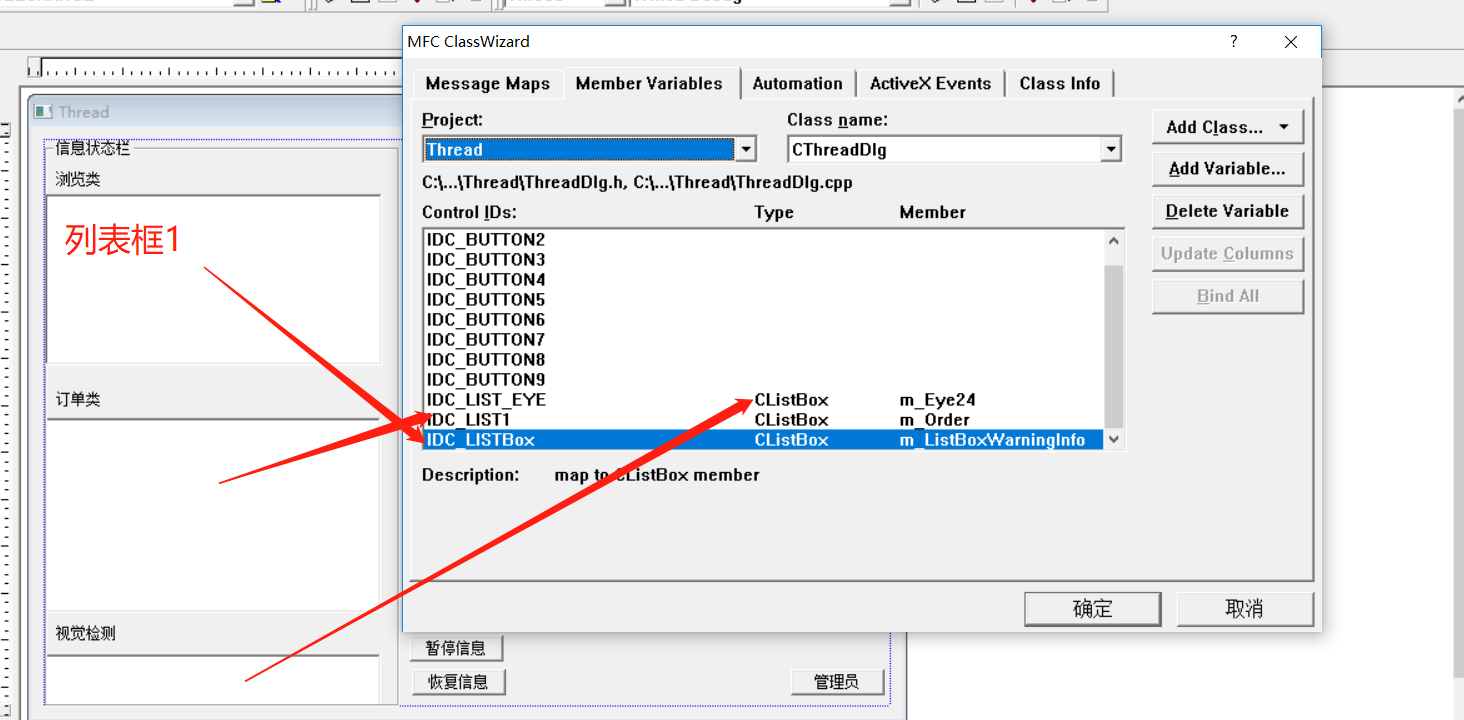The height and width of the screenshot is (720, 1464).
Task: Click the Type column header
Action: pyautogui.click(x=774, y=212)
